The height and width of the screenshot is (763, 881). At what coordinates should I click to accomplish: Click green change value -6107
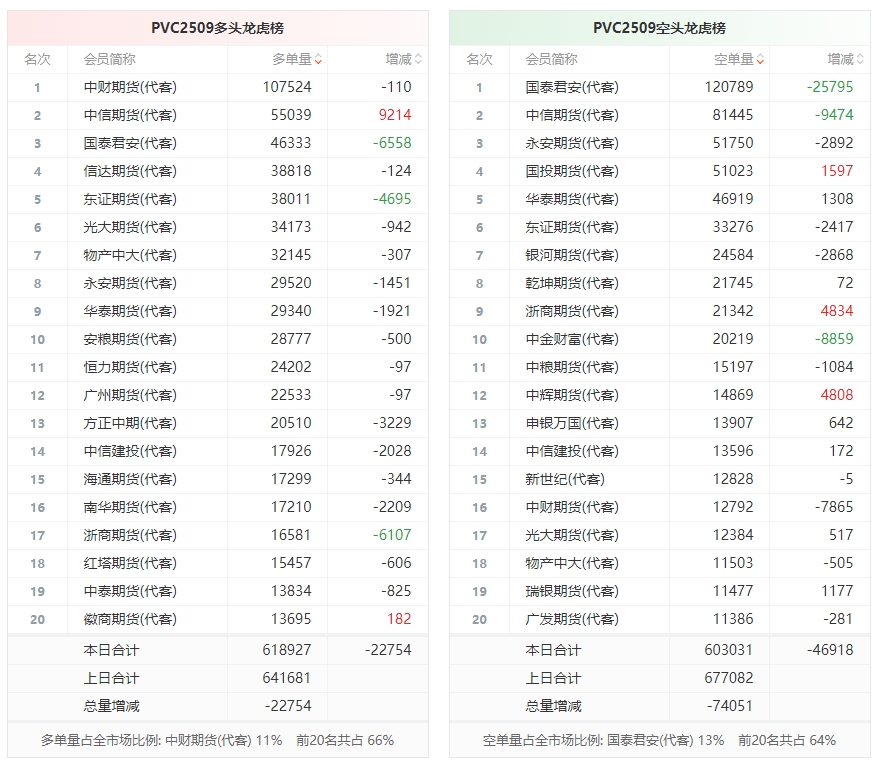pos(392,535)
